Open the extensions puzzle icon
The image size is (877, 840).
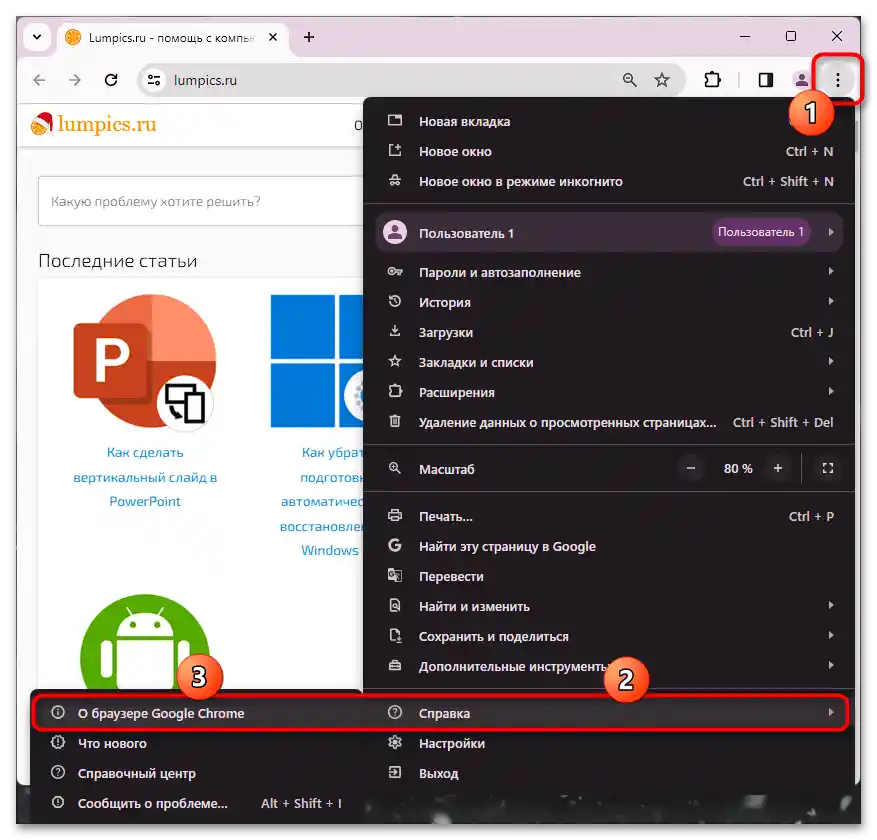712,79
